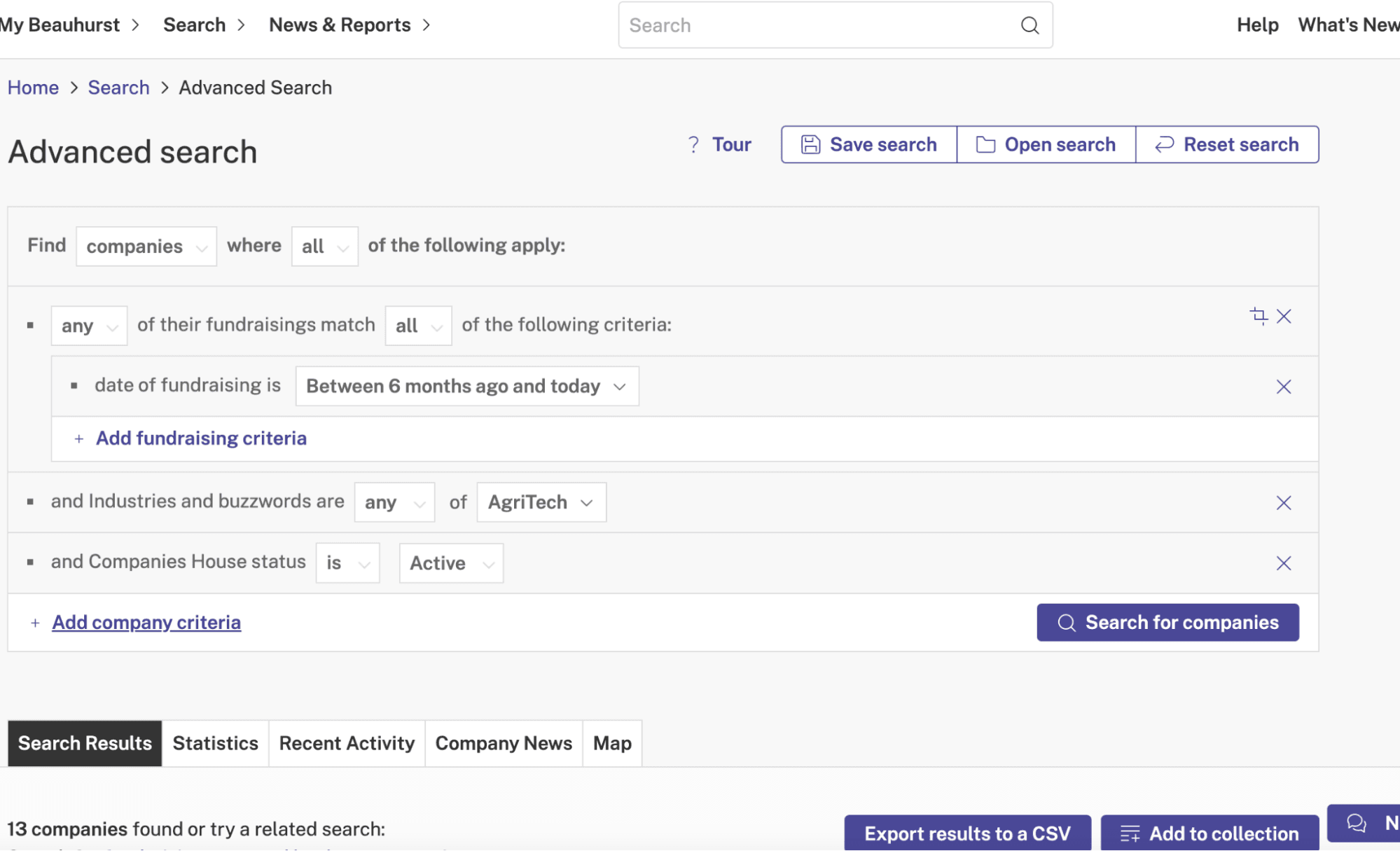Open the 'all' dropdown for fundraising criteria match
This screenshot has width=1400, height=851.
tap(418, 326)
